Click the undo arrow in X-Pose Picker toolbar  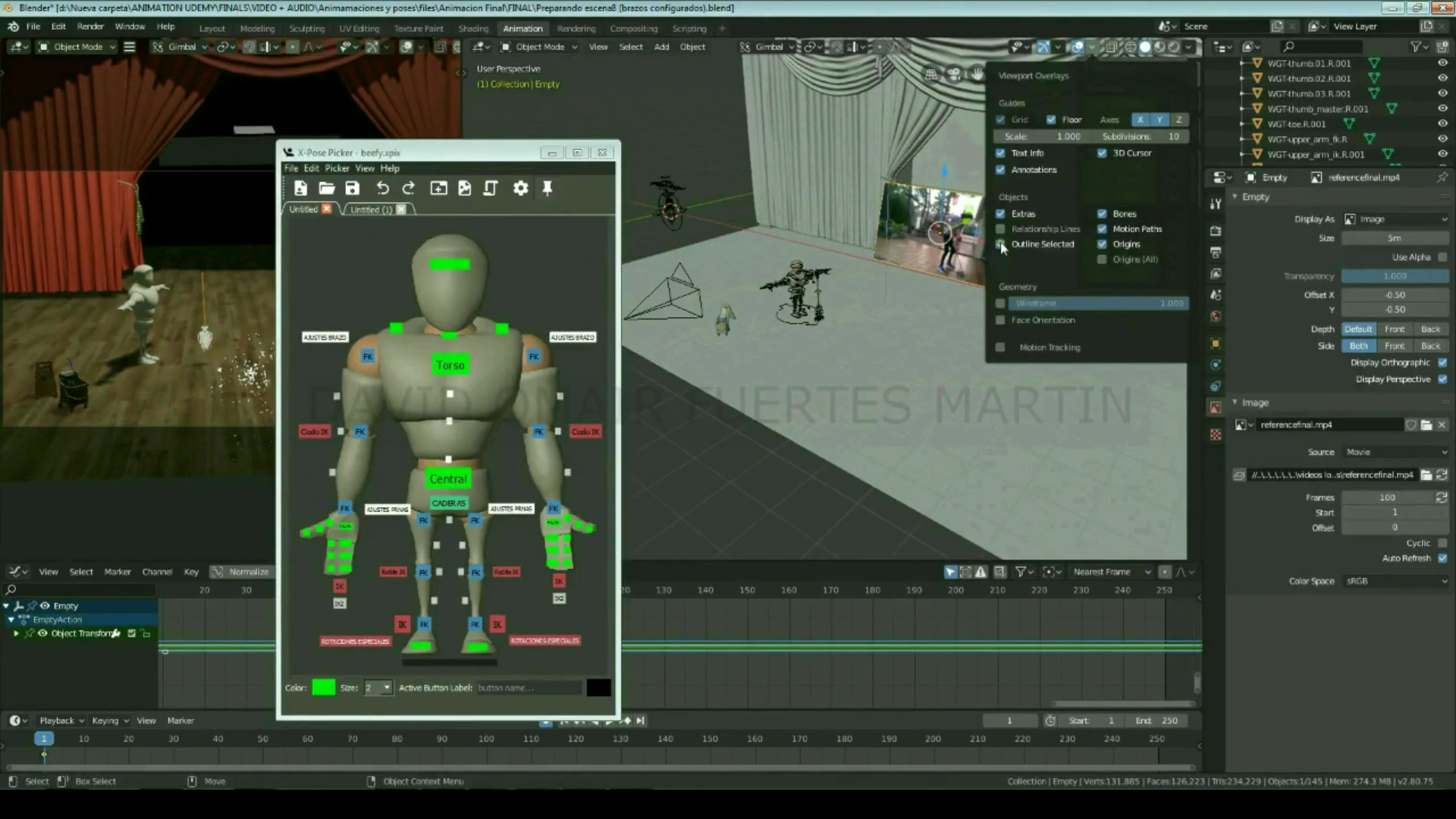(382, 188)
